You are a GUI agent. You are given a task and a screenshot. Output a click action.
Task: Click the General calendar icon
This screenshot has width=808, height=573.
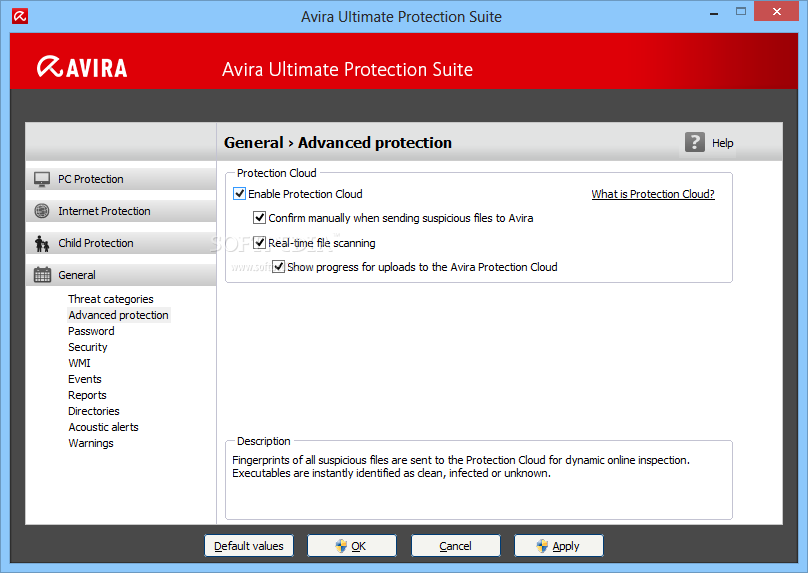pyautogui.click(x=42, y=275)
